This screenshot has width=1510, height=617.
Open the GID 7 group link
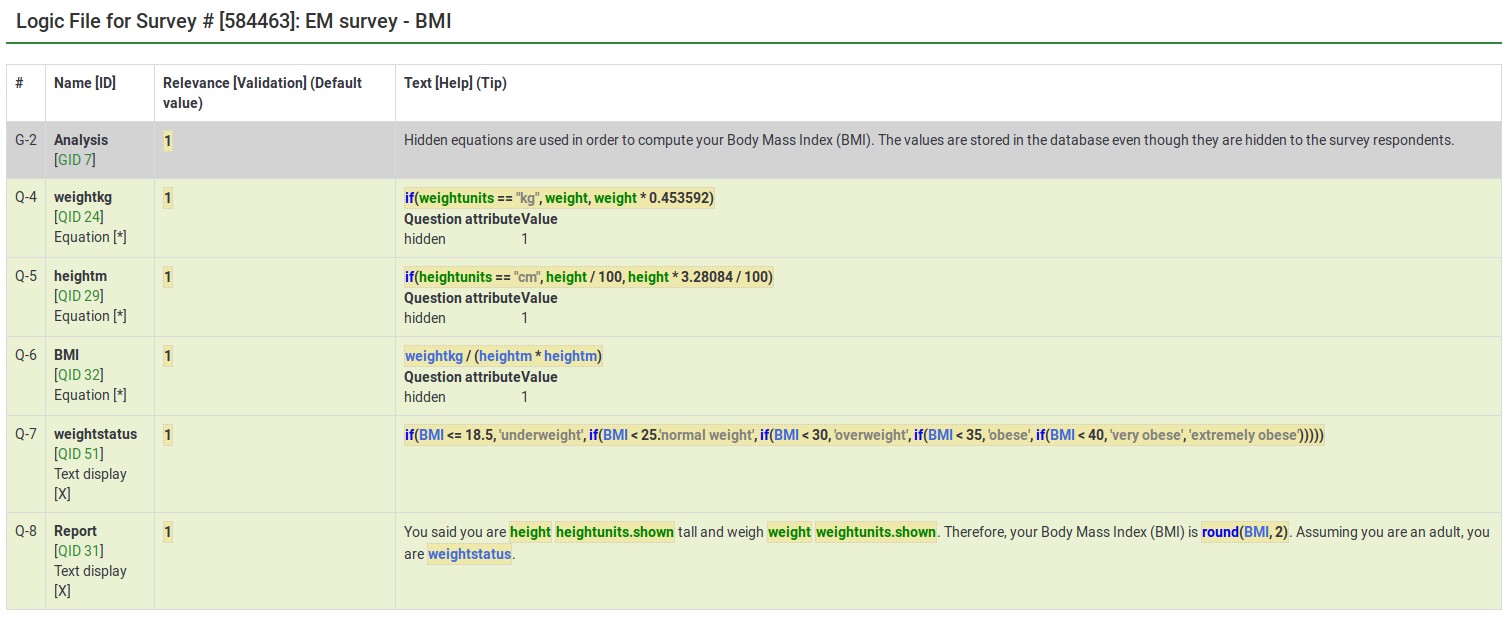77,160
